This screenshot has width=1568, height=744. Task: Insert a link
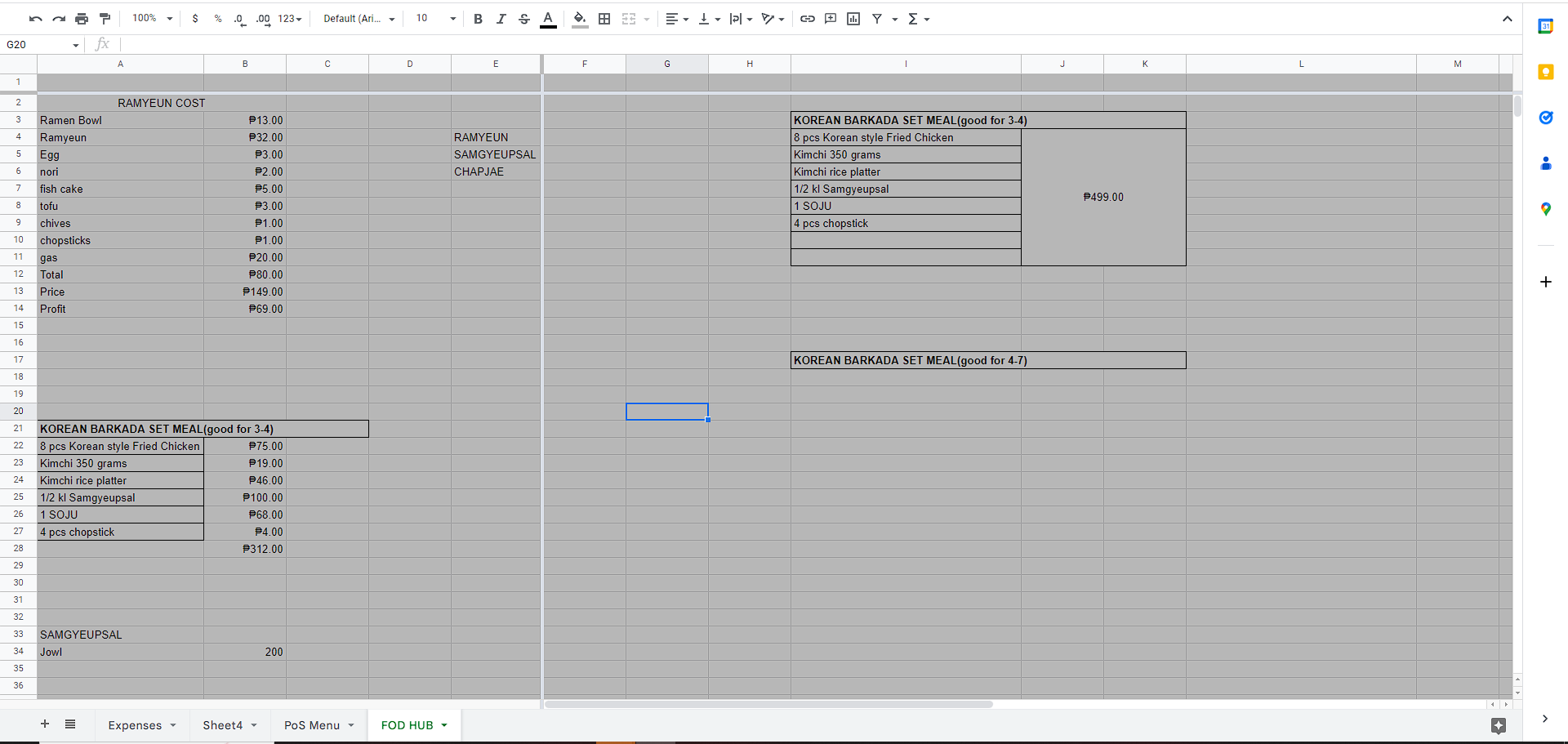pyautogui.click(x=807, y=19)
